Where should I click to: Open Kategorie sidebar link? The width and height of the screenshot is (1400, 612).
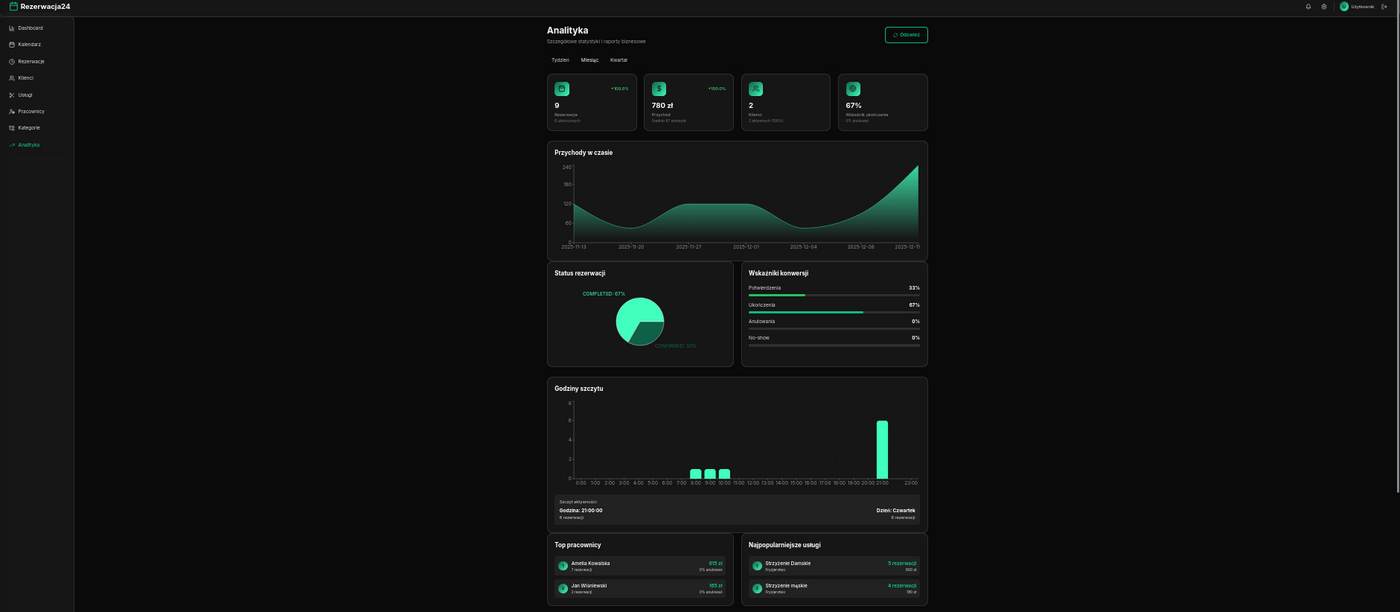tap(29, 128)
